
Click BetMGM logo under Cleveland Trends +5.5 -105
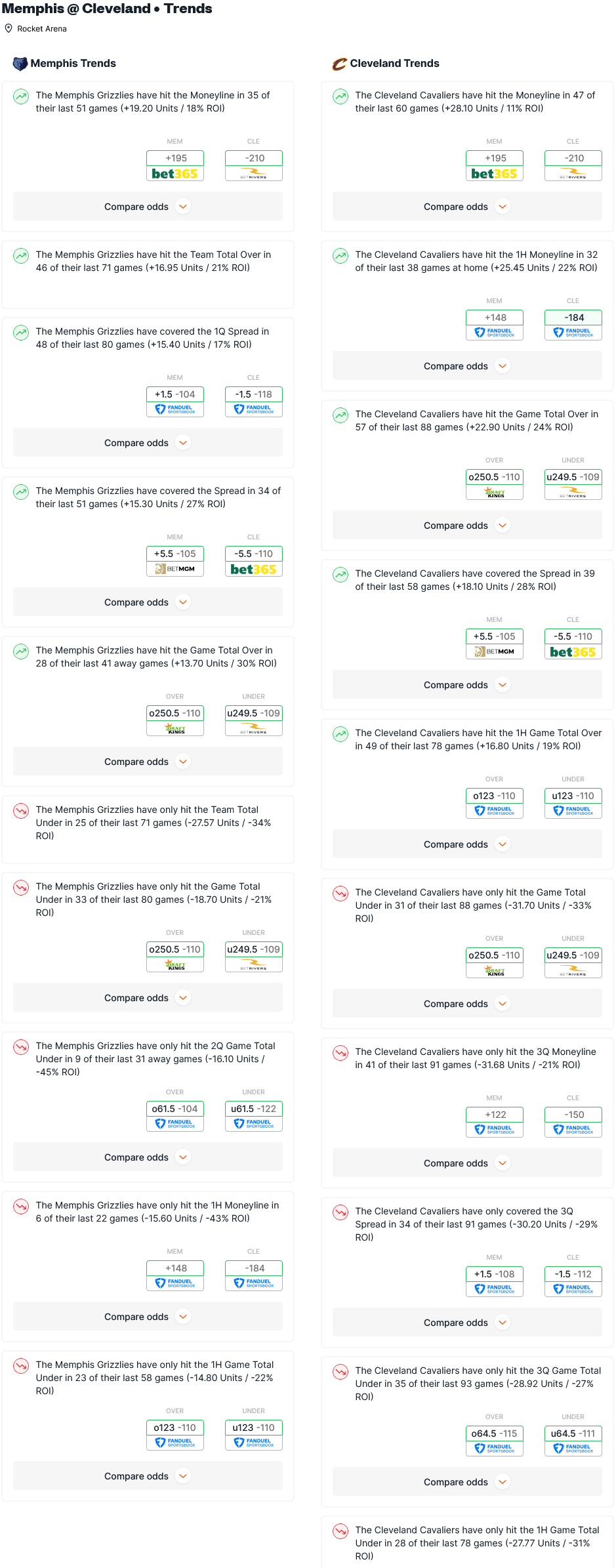pyautogui.click(x=494, y=652)
